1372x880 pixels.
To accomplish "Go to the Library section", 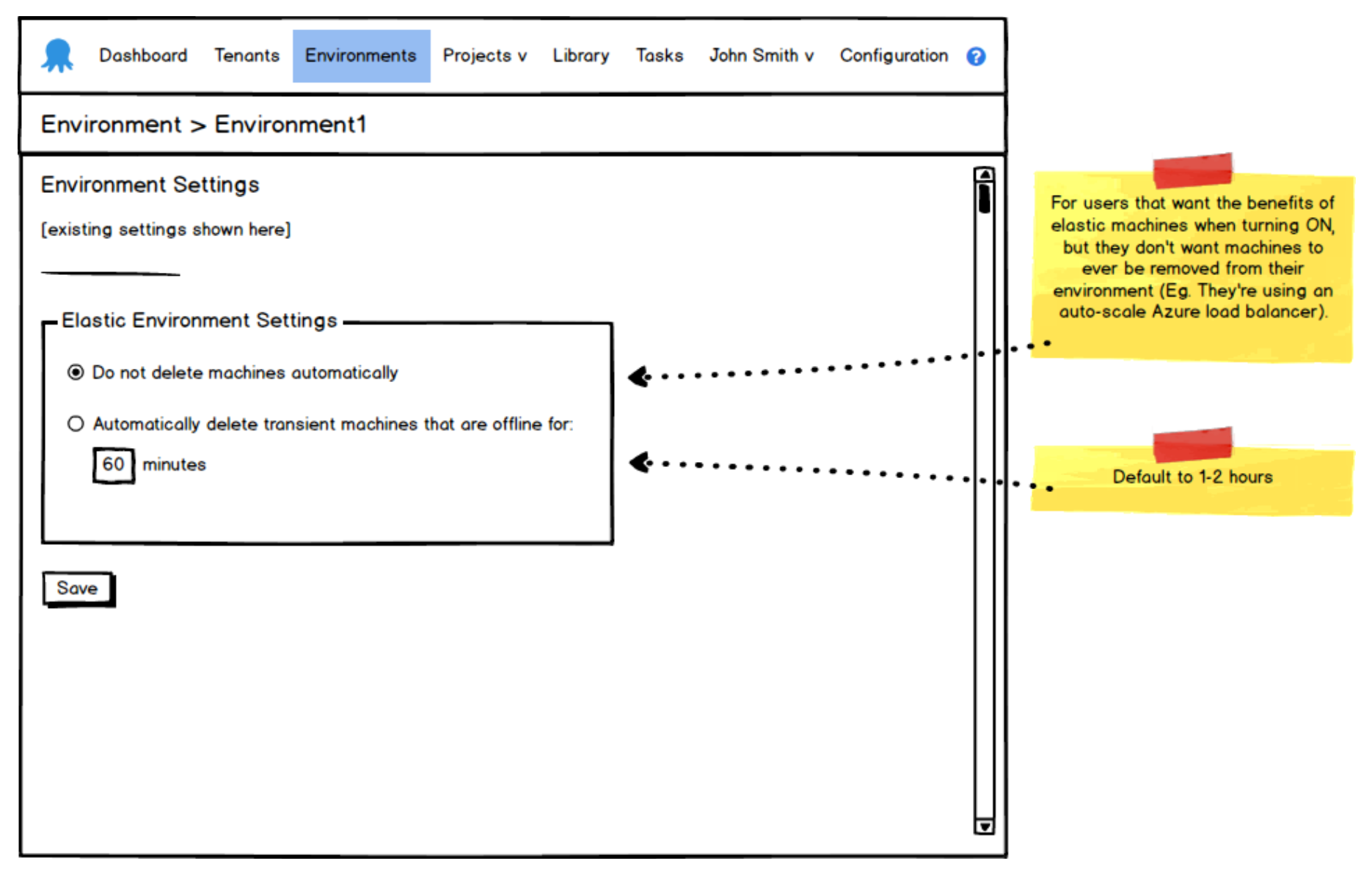I will [580, 56].
